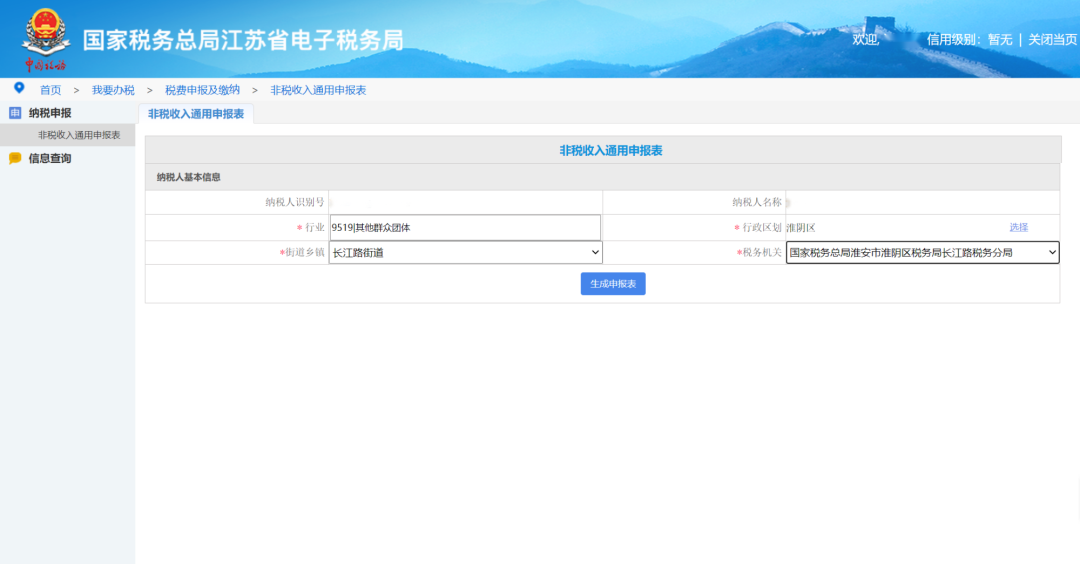Click the 生成申报表 button

[613, 284]
